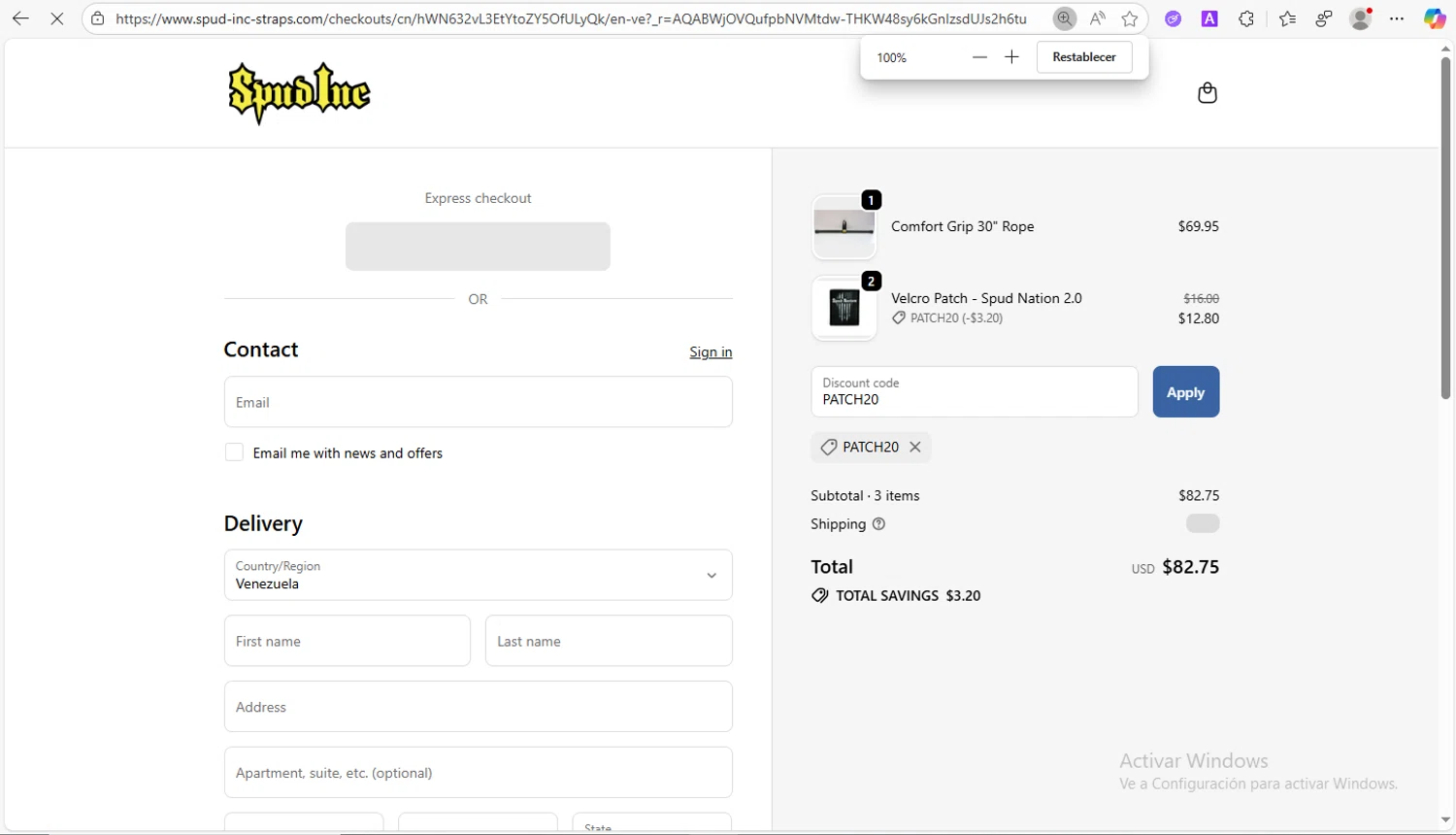The image size is (1456, 835).
Task: Click scrollbar up arrow
Action: click(1445, 48)
